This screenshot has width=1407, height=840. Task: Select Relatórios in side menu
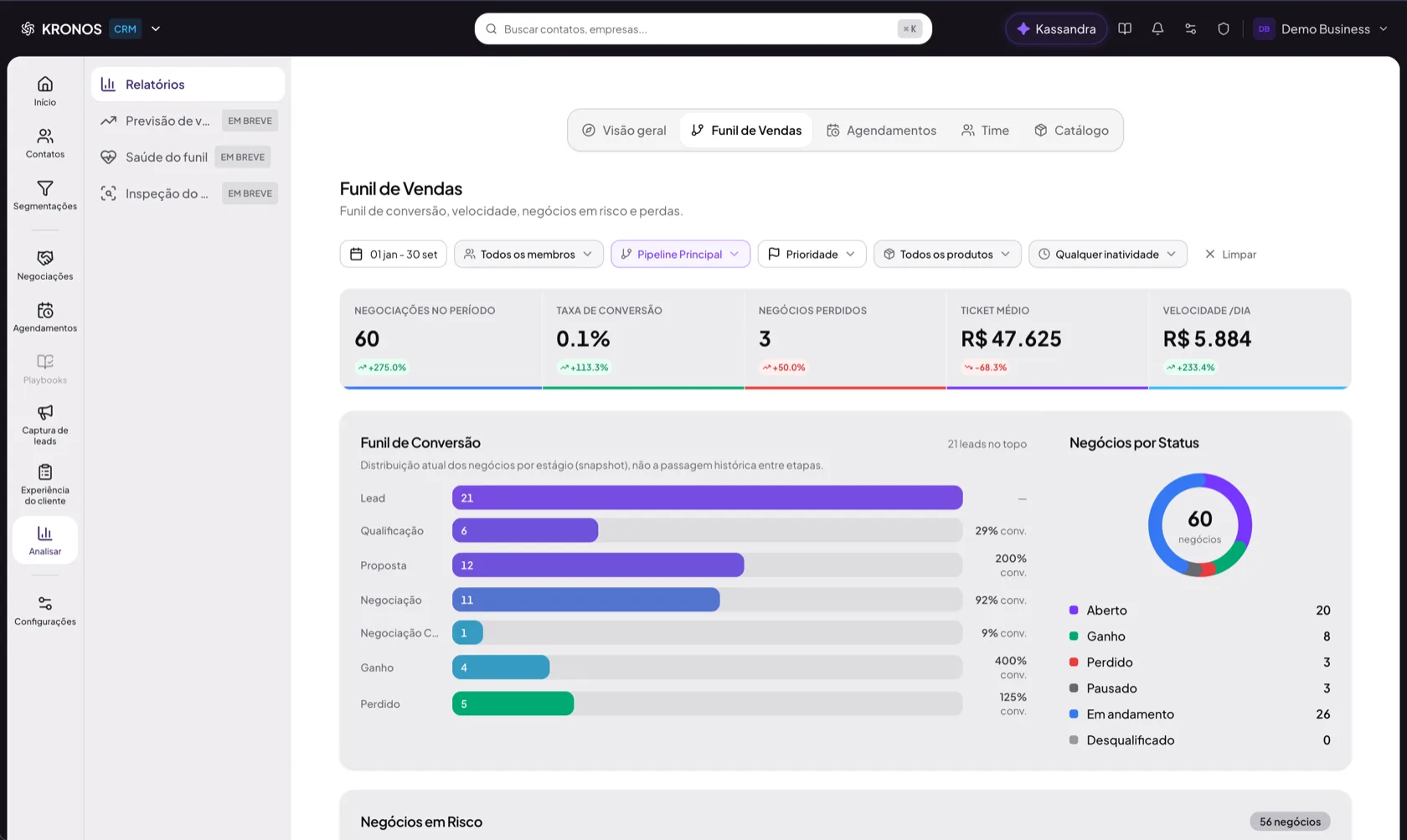(188, 84)
